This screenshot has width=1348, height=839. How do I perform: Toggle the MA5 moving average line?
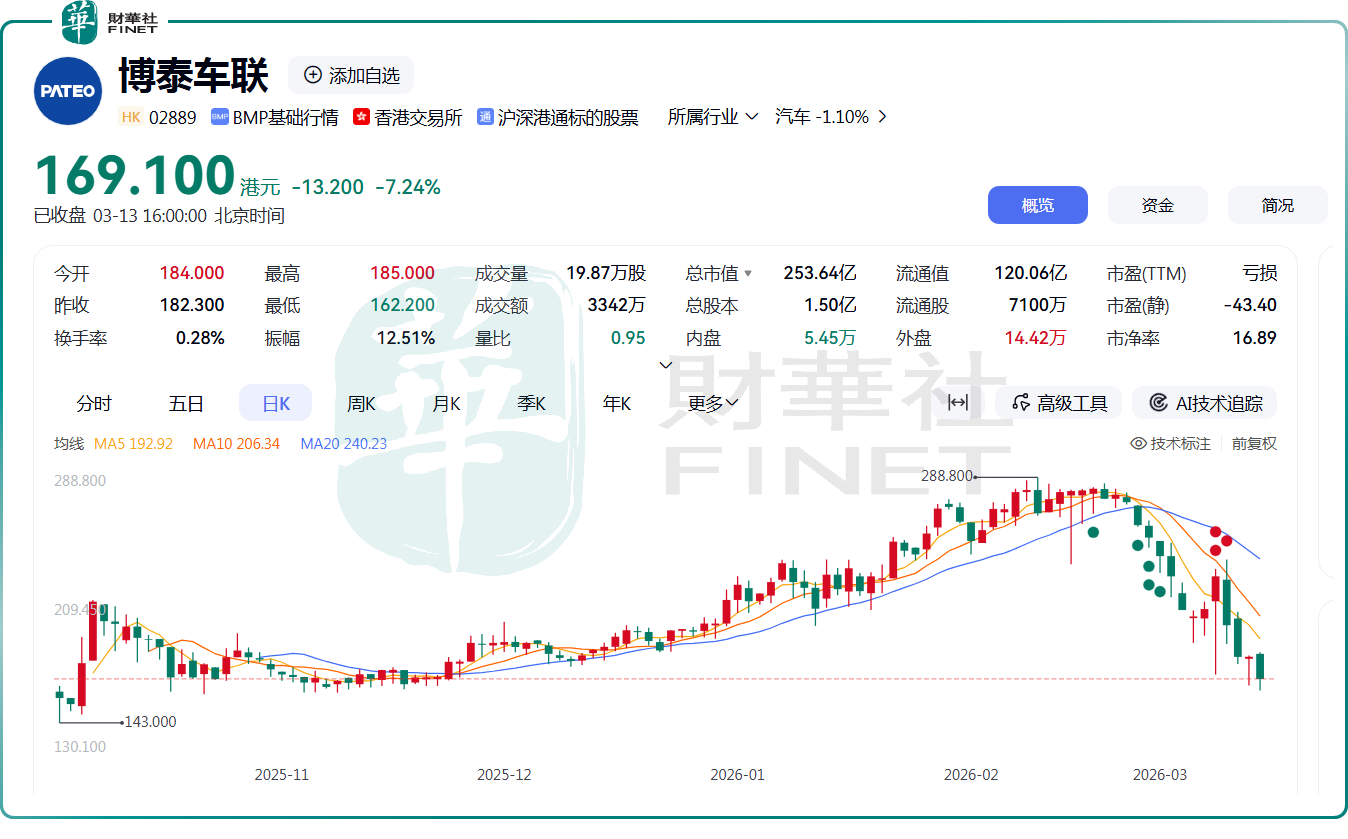pyautogui.click(x=133, y=443)
